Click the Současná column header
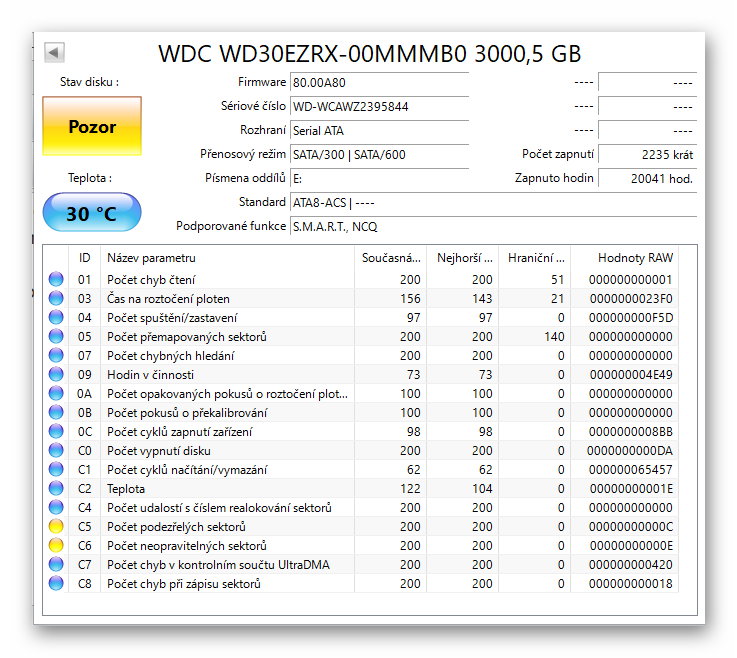 click(x=391, y=258)
